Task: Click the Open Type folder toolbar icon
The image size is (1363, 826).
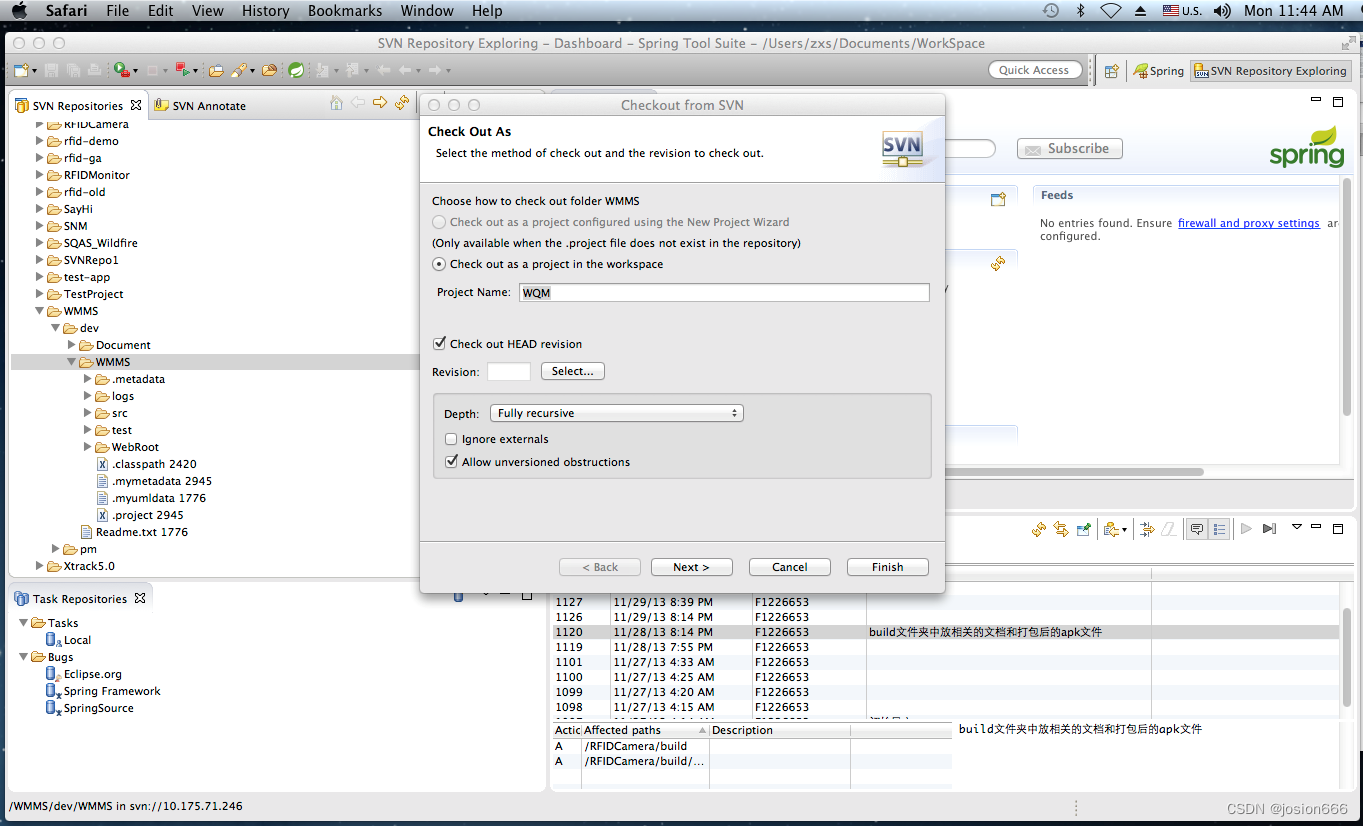Action: point(215,70)
